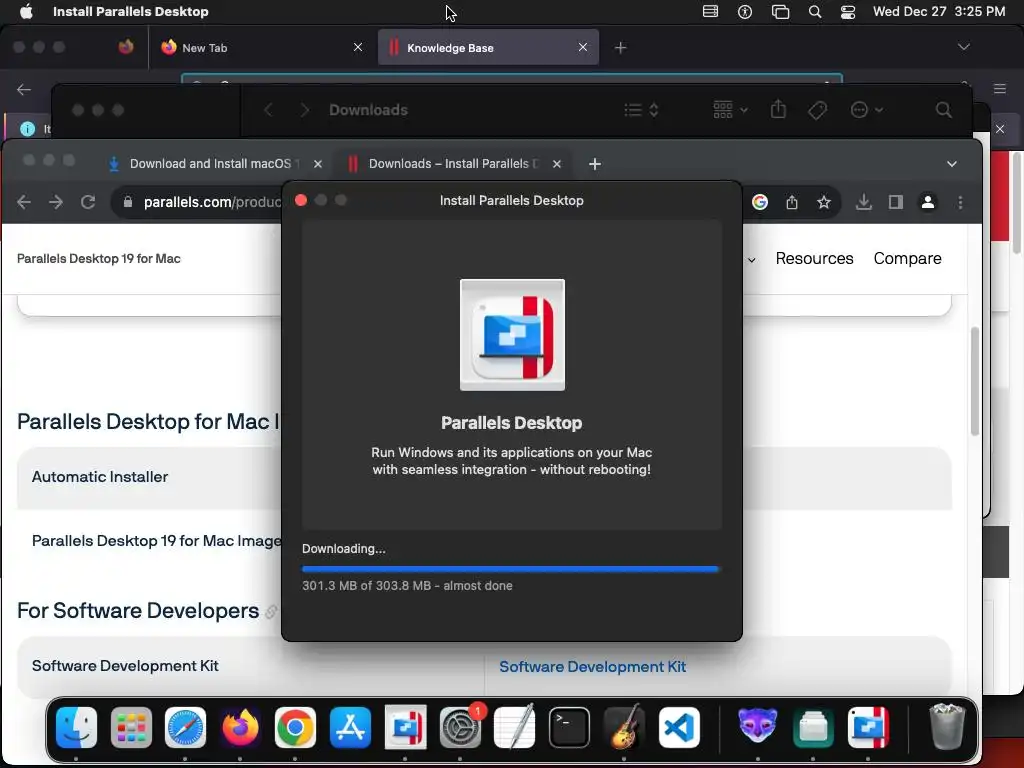Viewport: 1024px width, 768px height.
Task: Go forward in the Chrome window
Action: (x=56, y=202)
